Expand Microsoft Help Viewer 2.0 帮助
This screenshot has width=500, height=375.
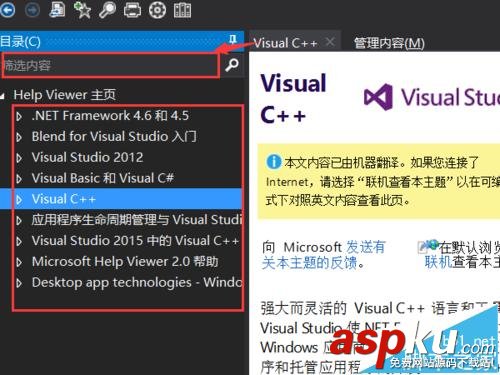click(x=19, y=262)
